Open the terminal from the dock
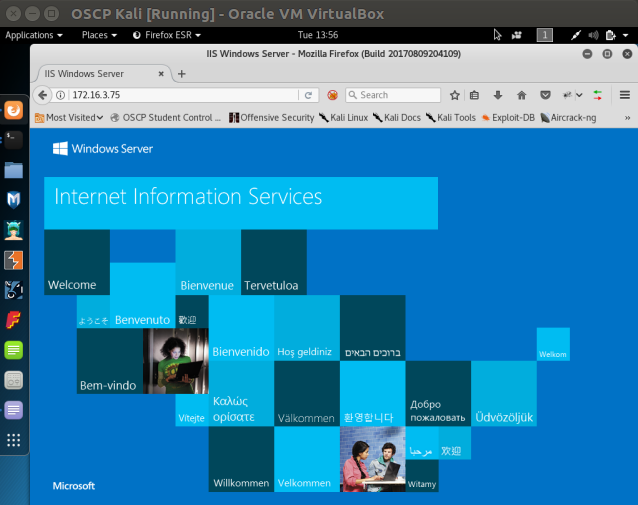The height and width of the screenshot is (505, 638). pyautogui.click(x=14, y=140)
